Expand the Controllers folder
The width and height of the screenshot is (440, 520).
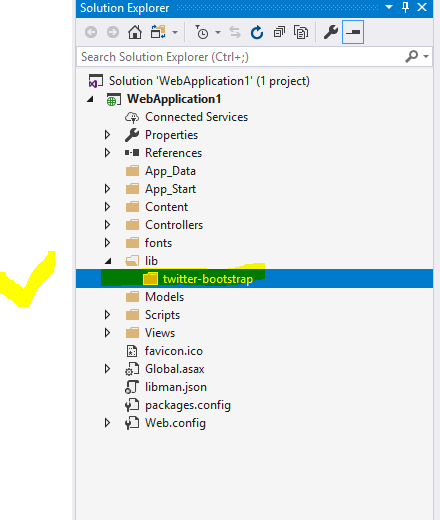(x=107, y=225)
